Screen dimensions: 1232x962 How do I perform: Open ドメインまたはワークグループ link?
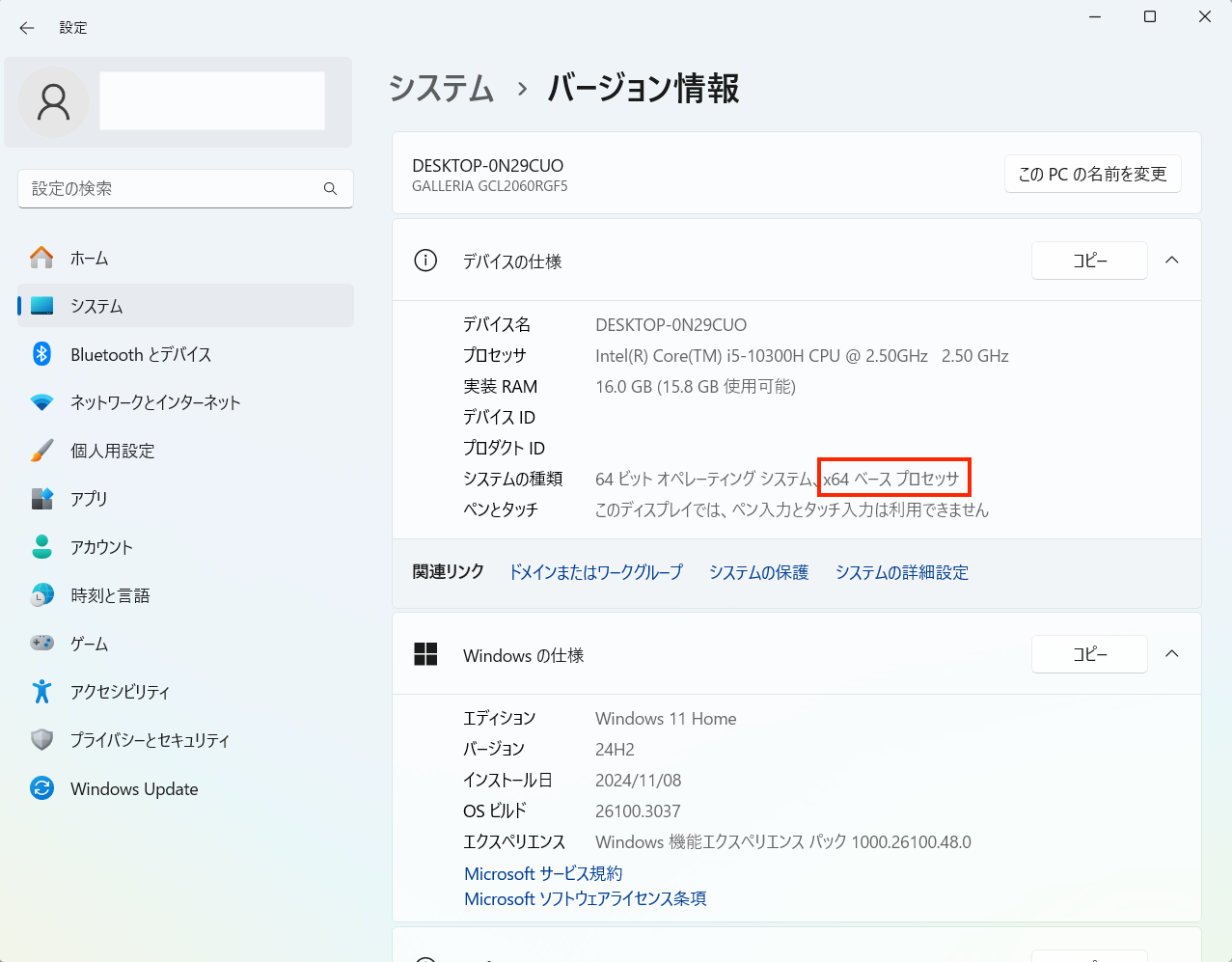click(595, 572)
